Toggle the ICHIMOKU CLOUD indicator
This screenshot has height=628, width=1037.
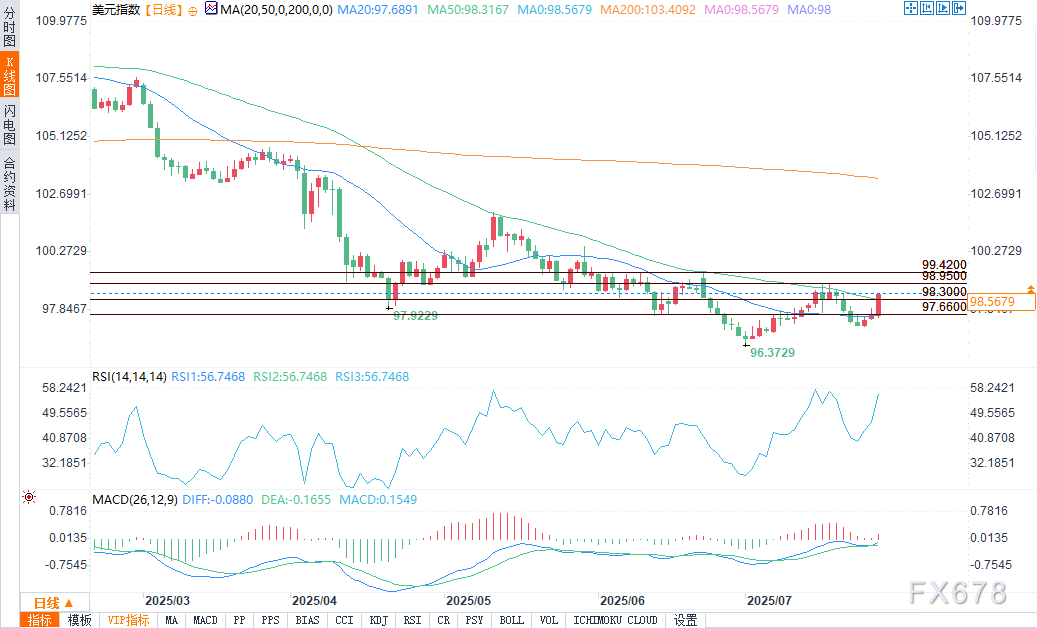(x=614, y=620)
